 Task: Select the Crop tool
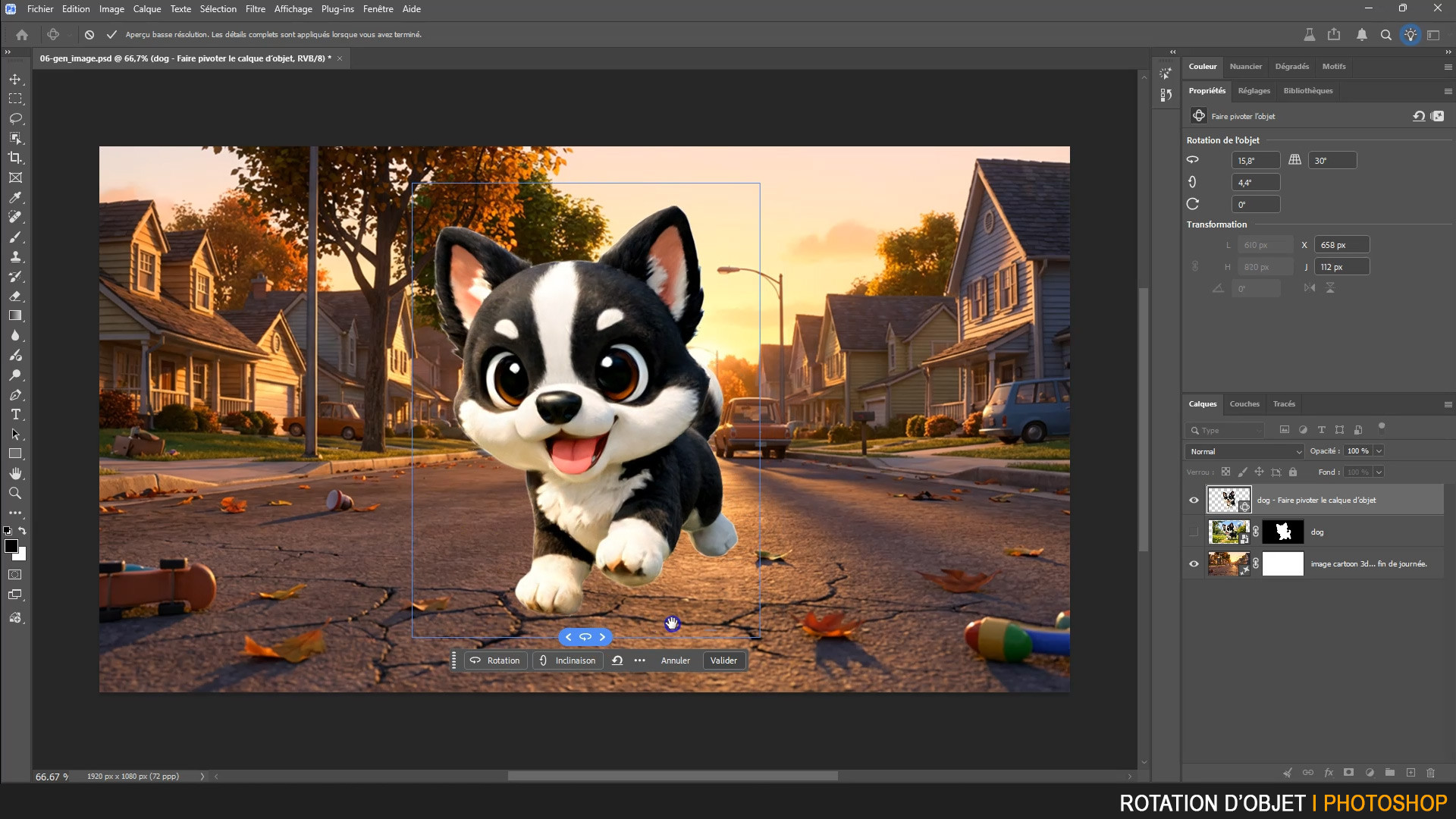coord(14,158)
